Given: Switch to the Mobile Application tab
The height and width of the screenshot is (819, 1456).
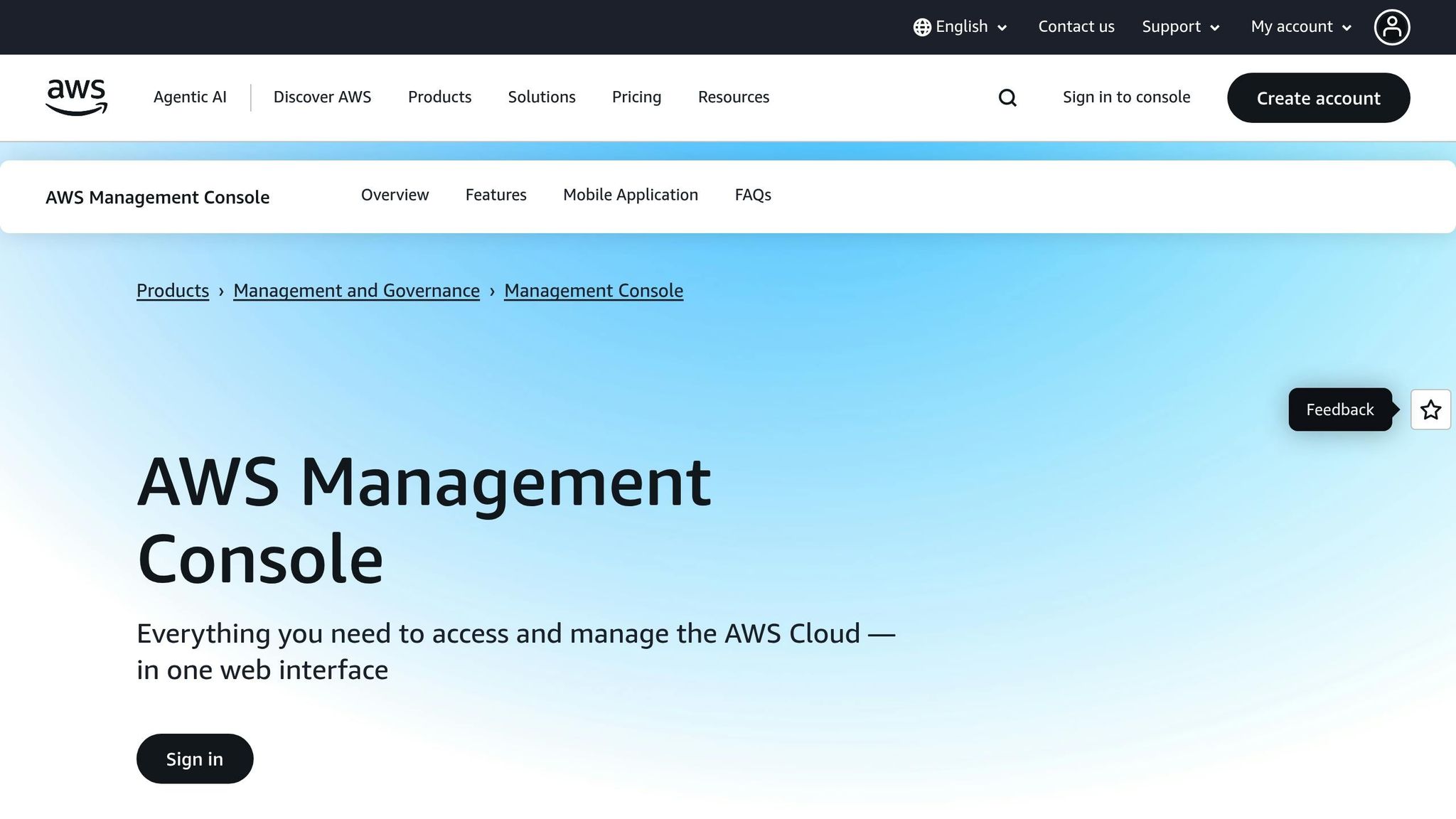Looking at the screenshot, I should tap(631, 195).
